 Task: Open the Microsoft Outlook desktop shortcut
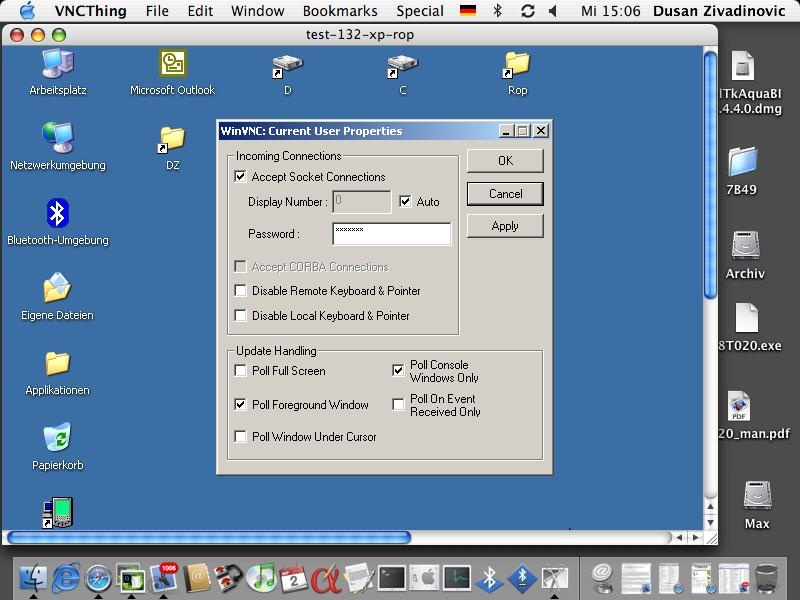172,65
